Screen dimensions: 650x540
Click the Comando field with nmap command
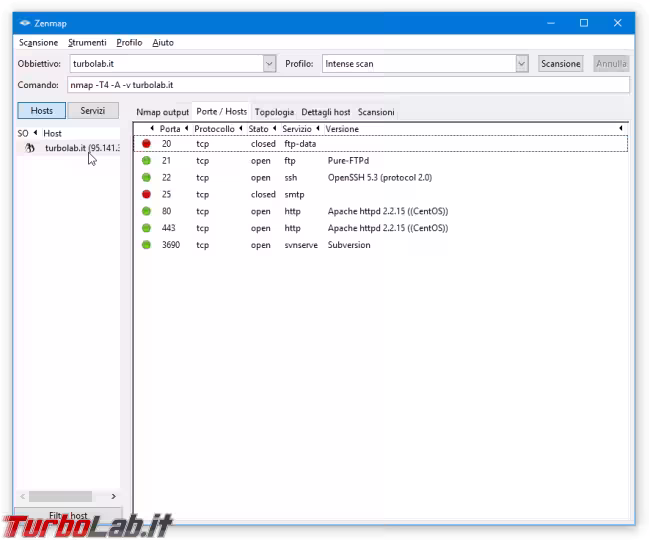tap(348, 85)
